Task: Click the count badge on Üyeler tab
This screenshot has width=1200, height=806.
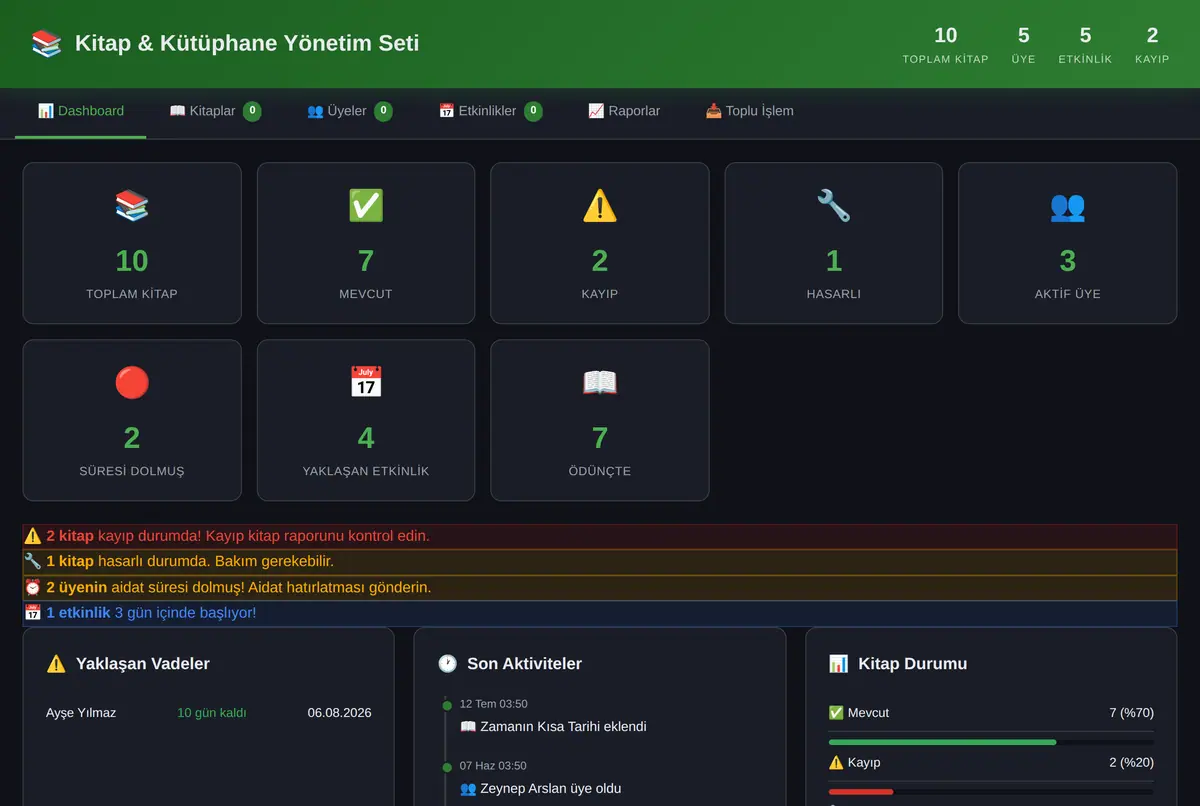Action: point(383,111)
